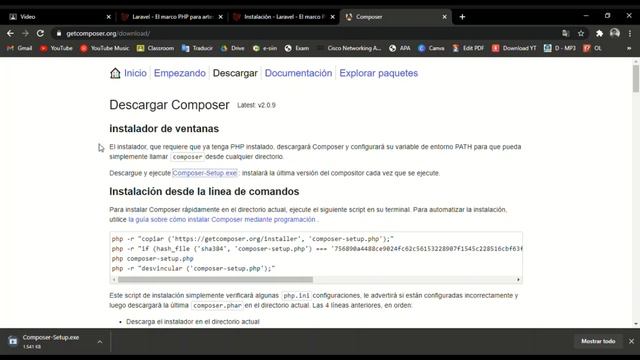The width and height of the screenshot is (640, 360).
Task: Click 'Descarga el instalador en el directorio actual' bullet
Action: click(193, 322)
